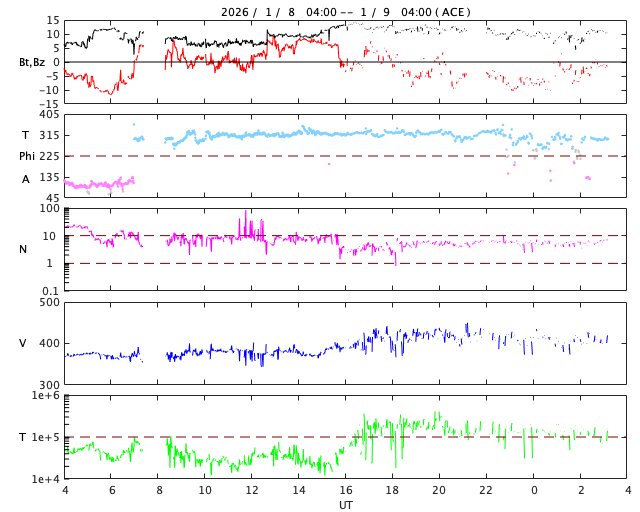Click the "100" tick on the N panel
Viewport: 640px width, 512px height.
(51, 209)
